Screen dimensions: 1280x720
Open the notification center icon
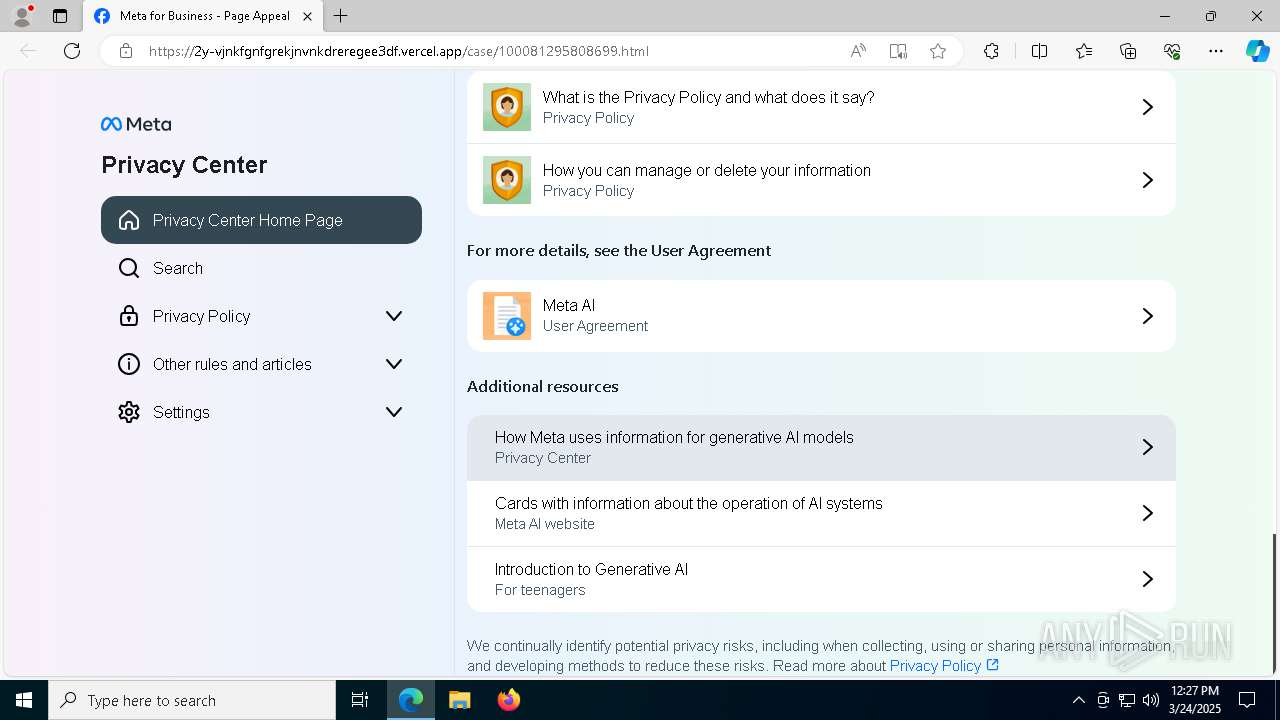1247,700
